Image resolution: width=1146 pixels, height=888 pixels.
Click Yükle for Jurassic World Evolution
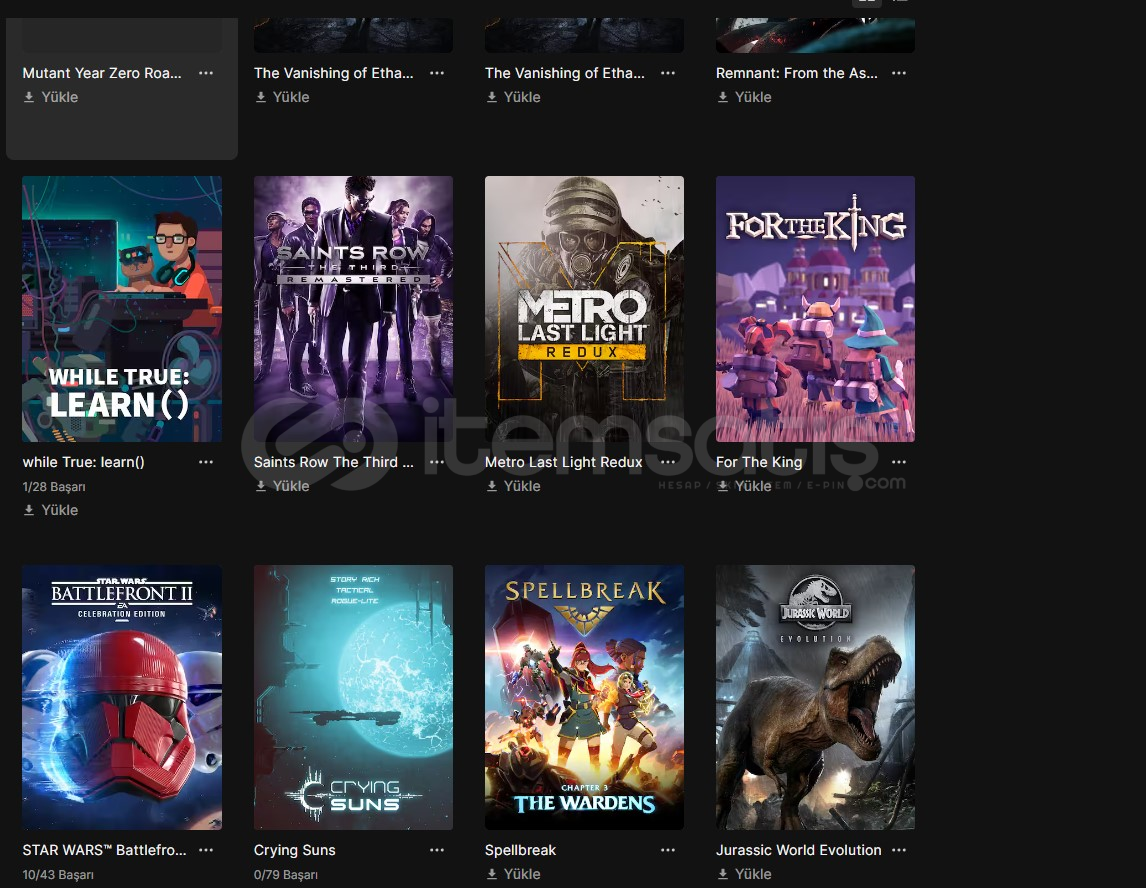(744, 874)
